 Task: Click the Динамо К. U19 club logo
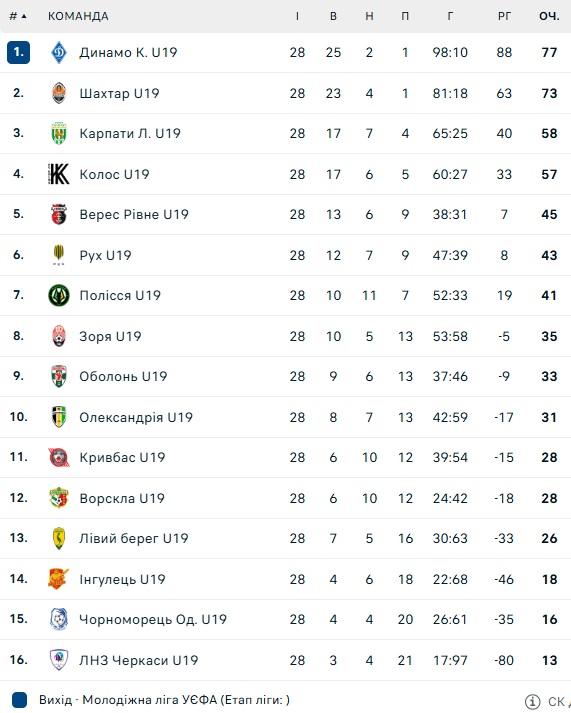[59, 52]
